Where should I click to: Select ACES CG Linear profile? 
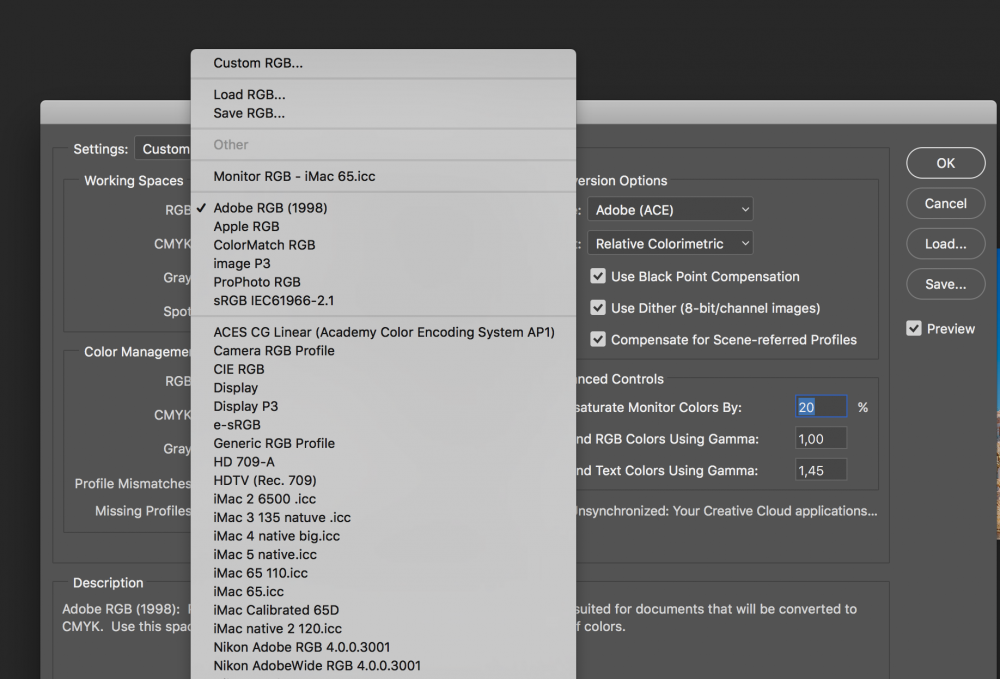(x=383, y=332)
